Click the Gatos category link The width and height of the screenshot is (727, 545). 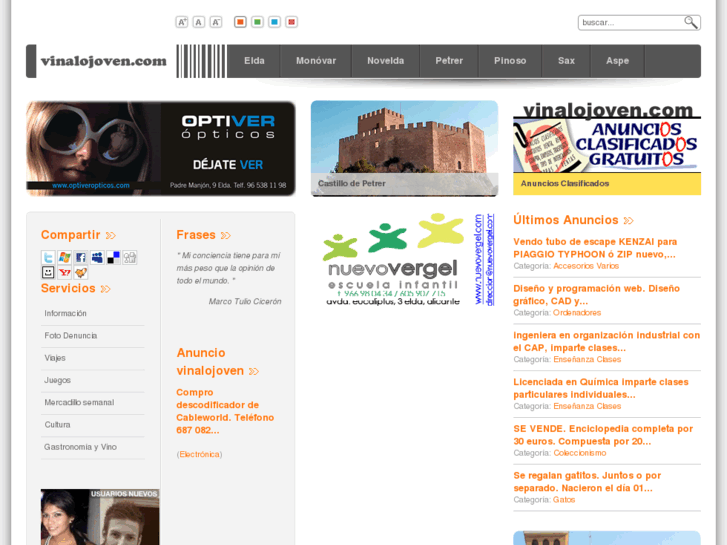point(564,500)
